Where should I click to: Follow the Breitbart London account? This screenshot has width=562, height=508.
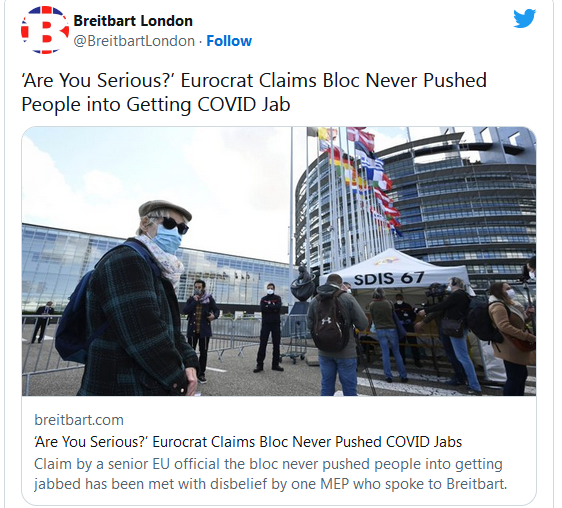[x=229, y=41]
